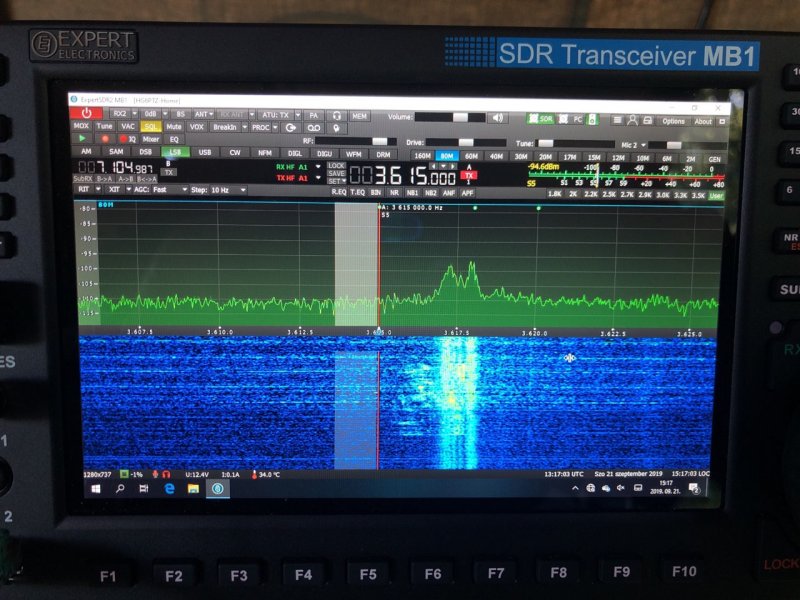800x600 pixels.
Task: Click the voice recorder tape icon
Action: click(313, 128)
